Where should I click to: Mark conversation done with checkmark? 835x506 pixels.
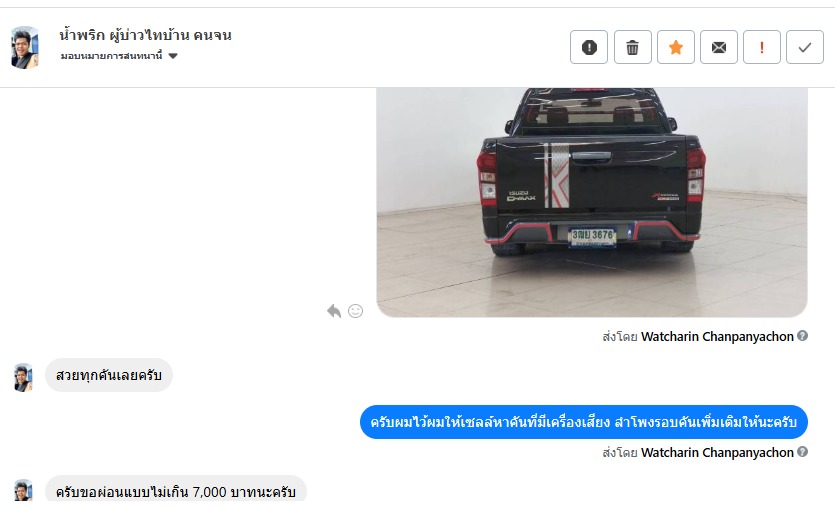click(805, 47)
